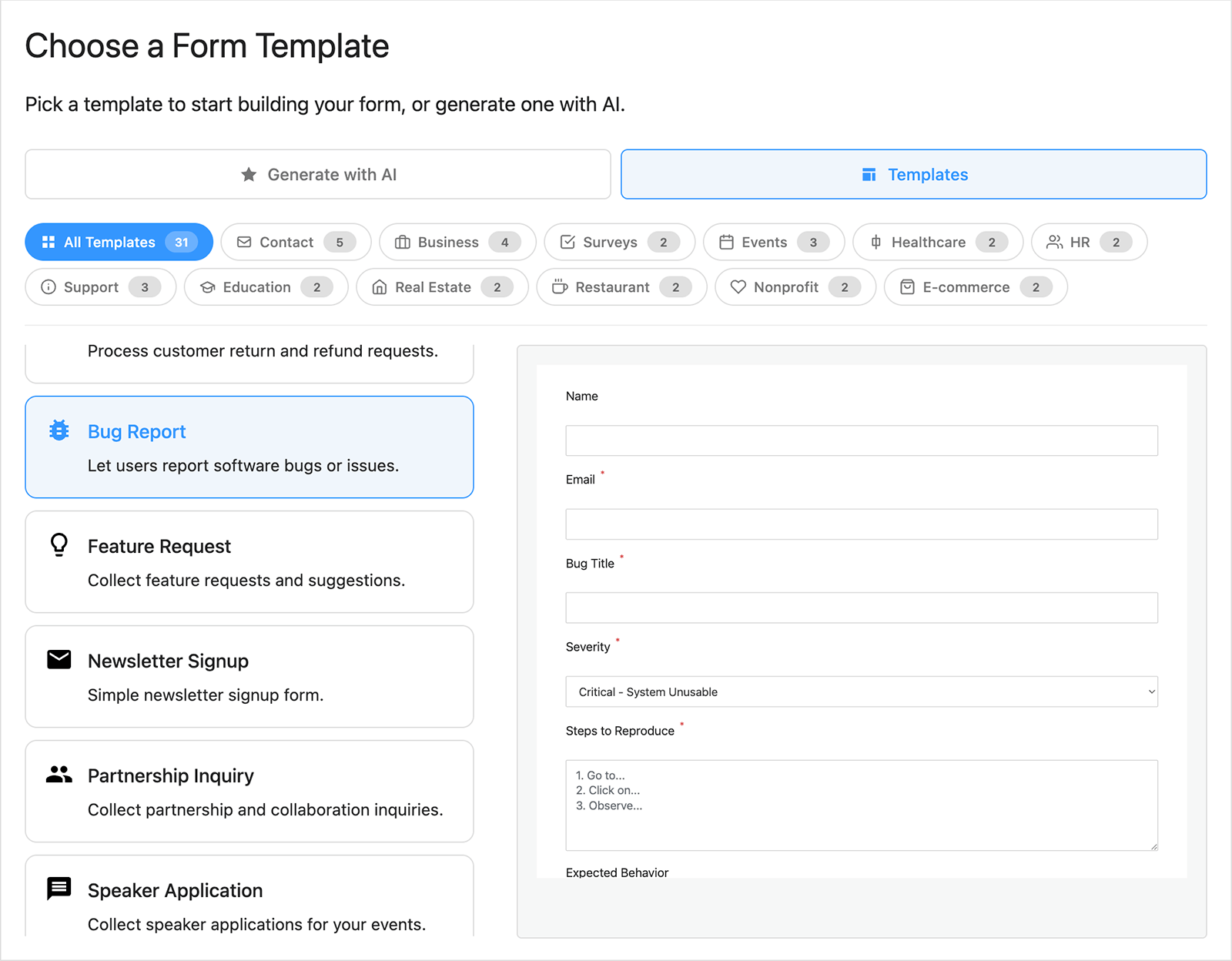Click the lightbulb icon for Feature Request
Screen dimensions: 1232x961
59,546
